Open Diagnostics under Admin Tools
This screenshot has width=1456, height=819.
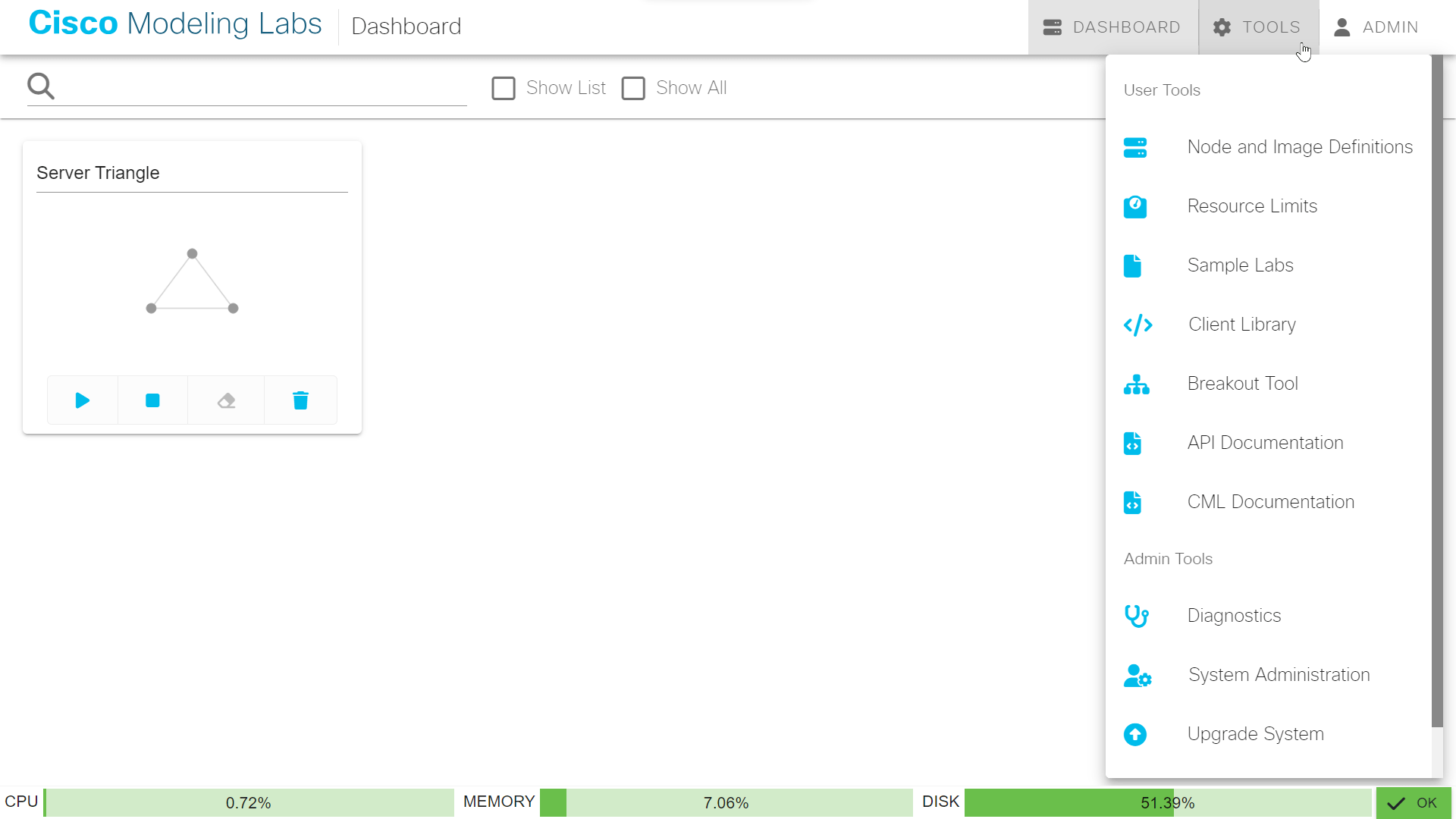click(1234, 615)
